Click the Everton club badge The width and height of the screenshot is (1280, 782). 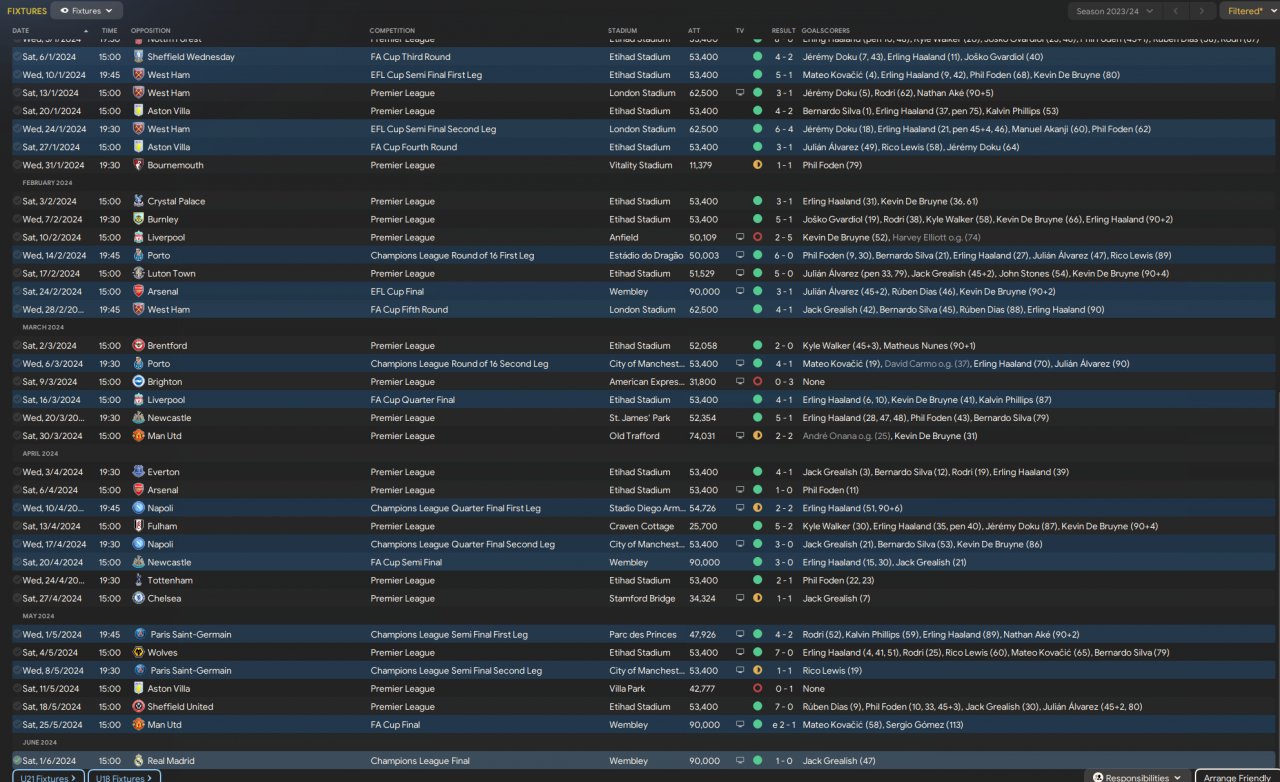coord(138,472)
